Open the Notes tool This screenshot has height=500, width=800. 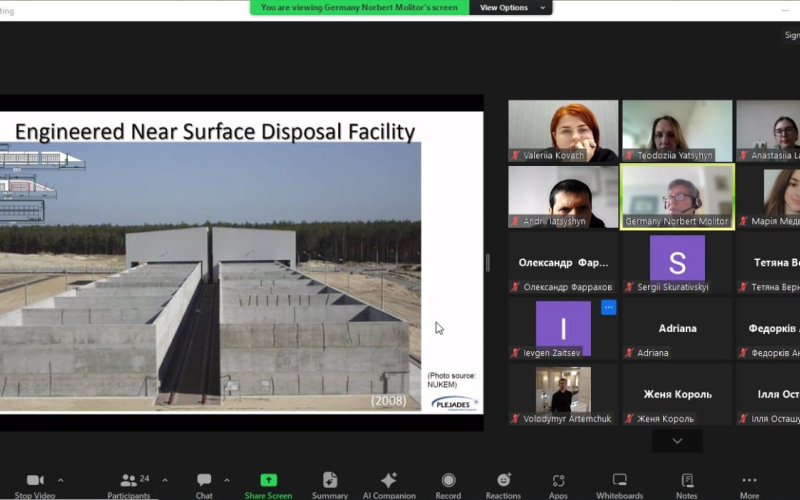[x=687, y=486]
